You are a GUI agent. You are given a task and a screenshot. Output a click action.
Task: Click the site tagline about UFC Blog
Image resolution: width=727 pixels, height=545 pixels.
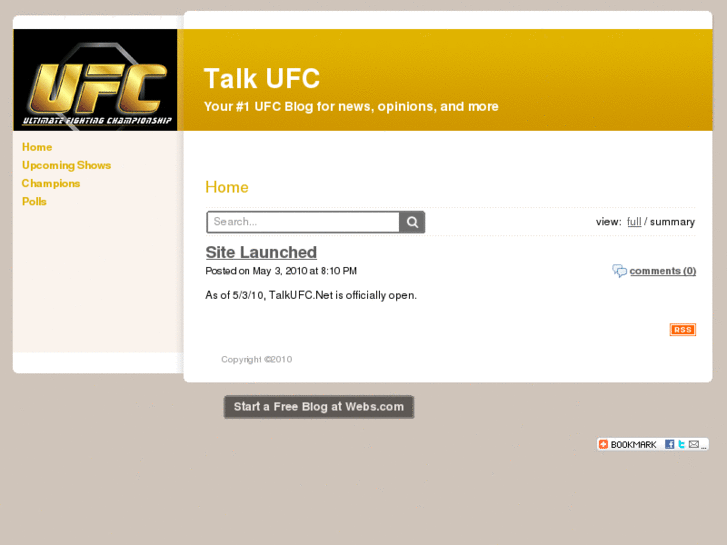point(351,107)
